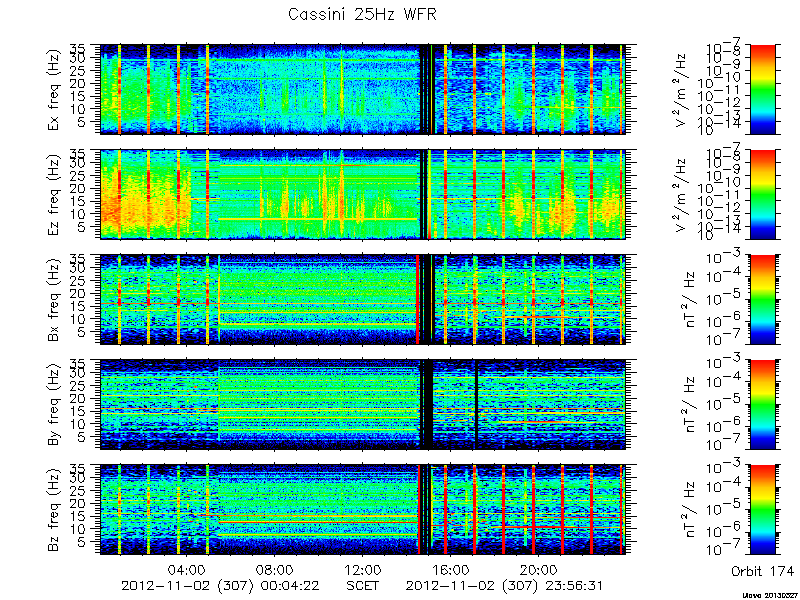Image resolution: width=800 pixels, height=600 pixels.
Task: Click the Ez colorbar 'V²/m²/Hz' unit label
Action: (x=683, y=194)
